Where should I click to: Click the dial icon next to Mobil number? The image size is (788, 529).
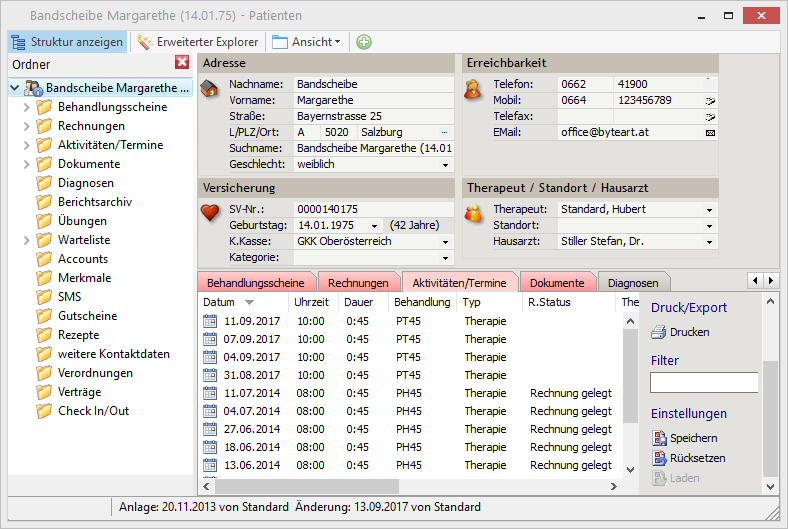(710, 101)
